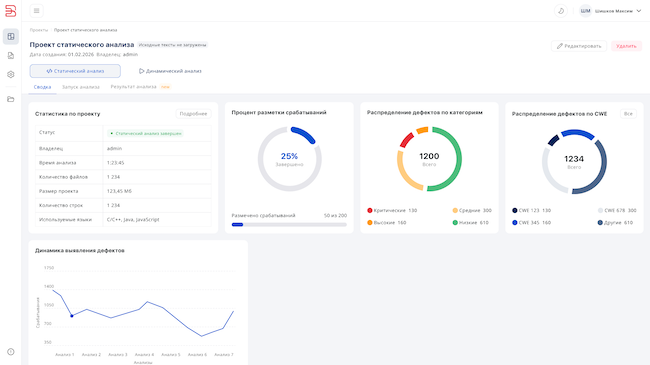Click the Количество строк row label
The height and width of the screenshot is (365, 650).
pos(61,205)
